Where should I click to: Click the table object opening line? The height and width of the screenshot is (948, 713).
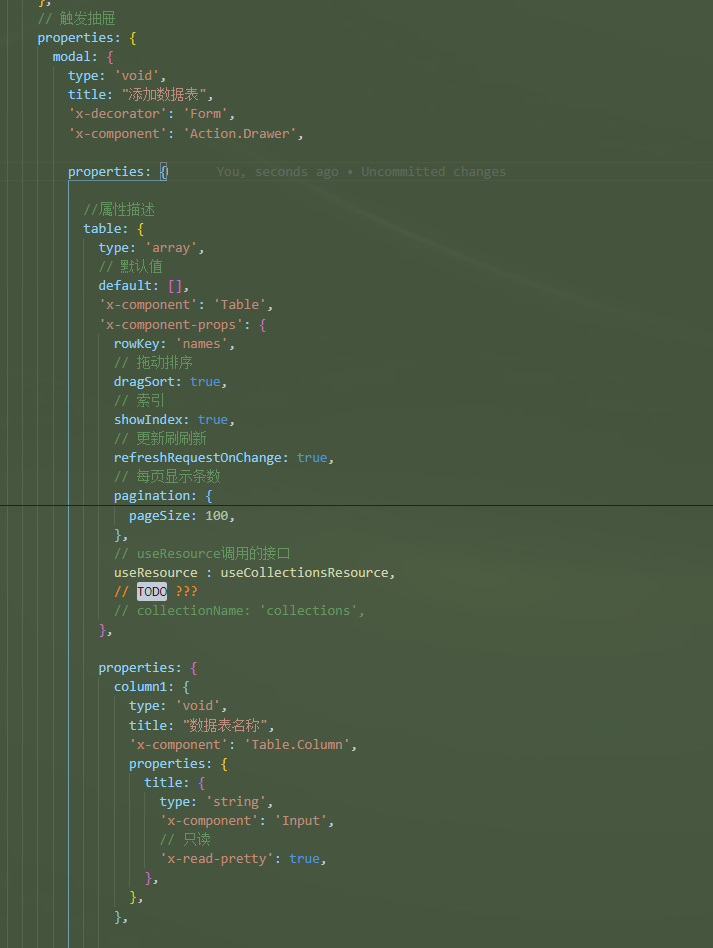[x=114, y=229]
